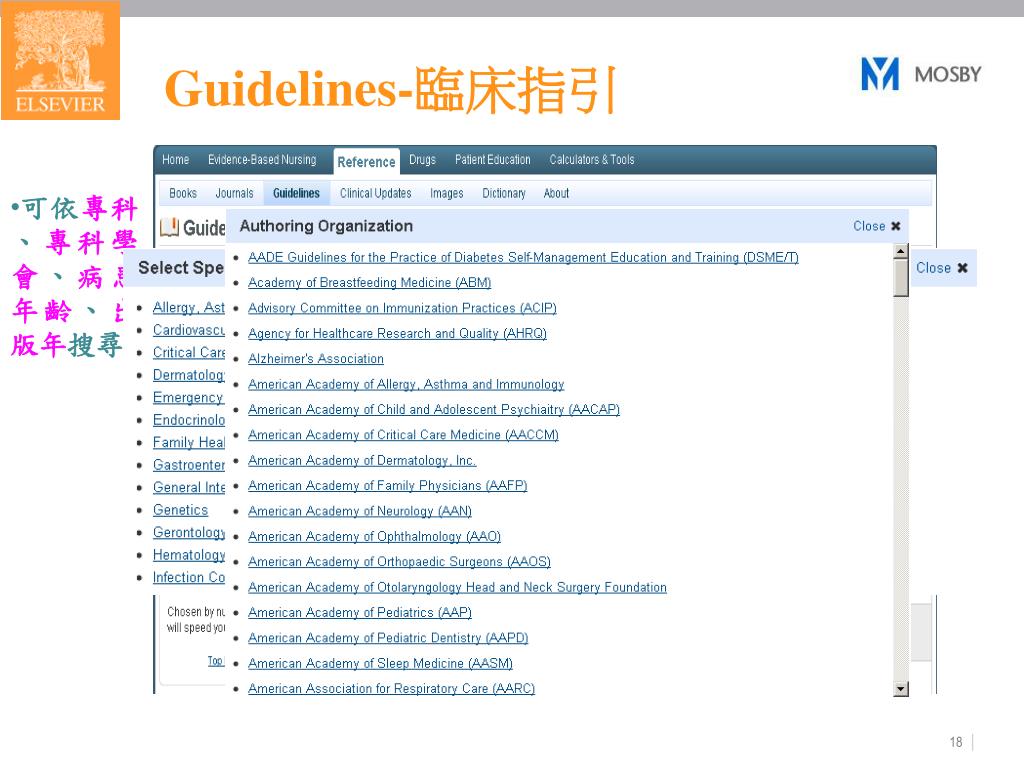Click the scrollbar down arrow
The height and width of the screenshot is (768, 1024).
tap(901, 688)
